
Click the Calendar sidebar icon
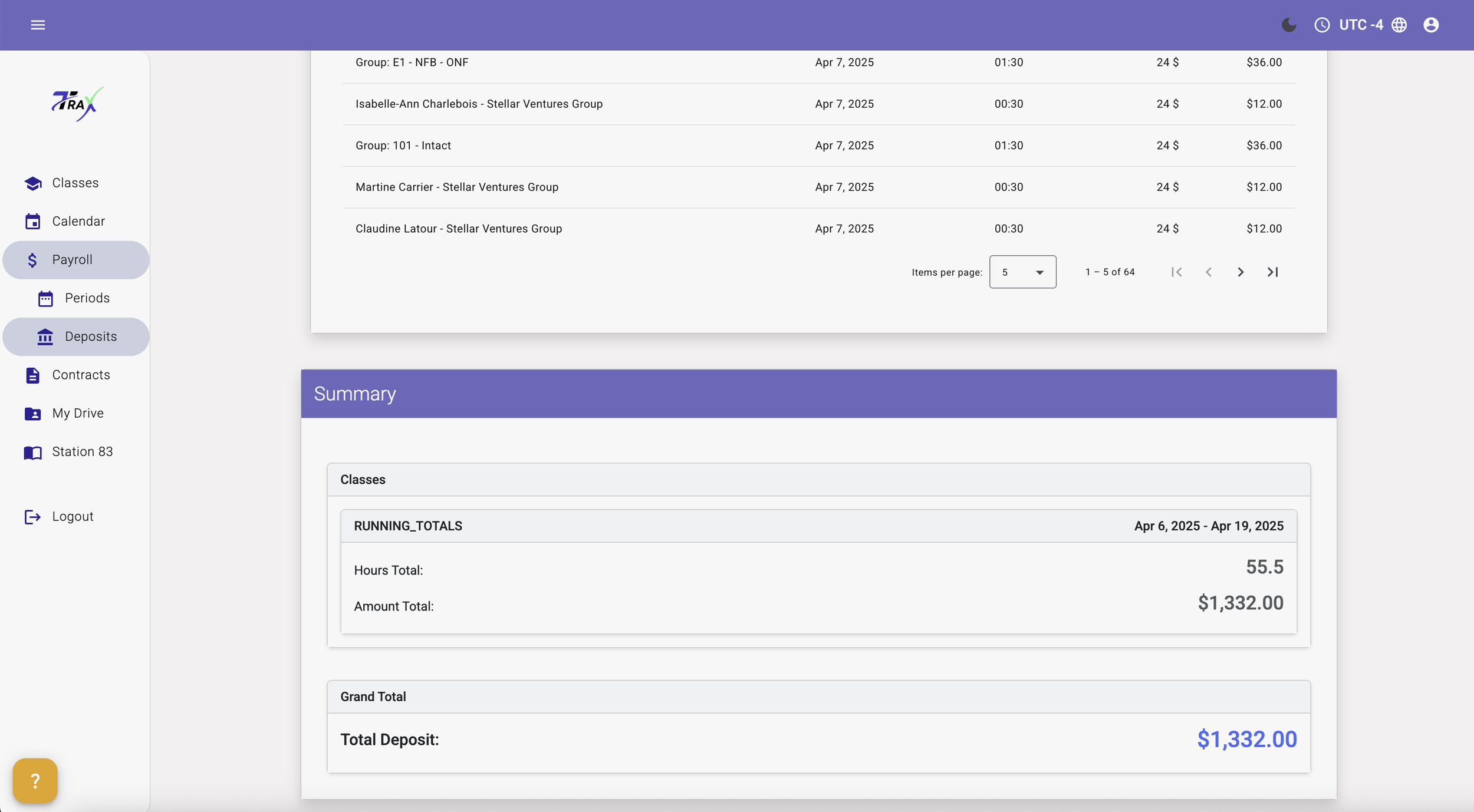tap(33, 222)
